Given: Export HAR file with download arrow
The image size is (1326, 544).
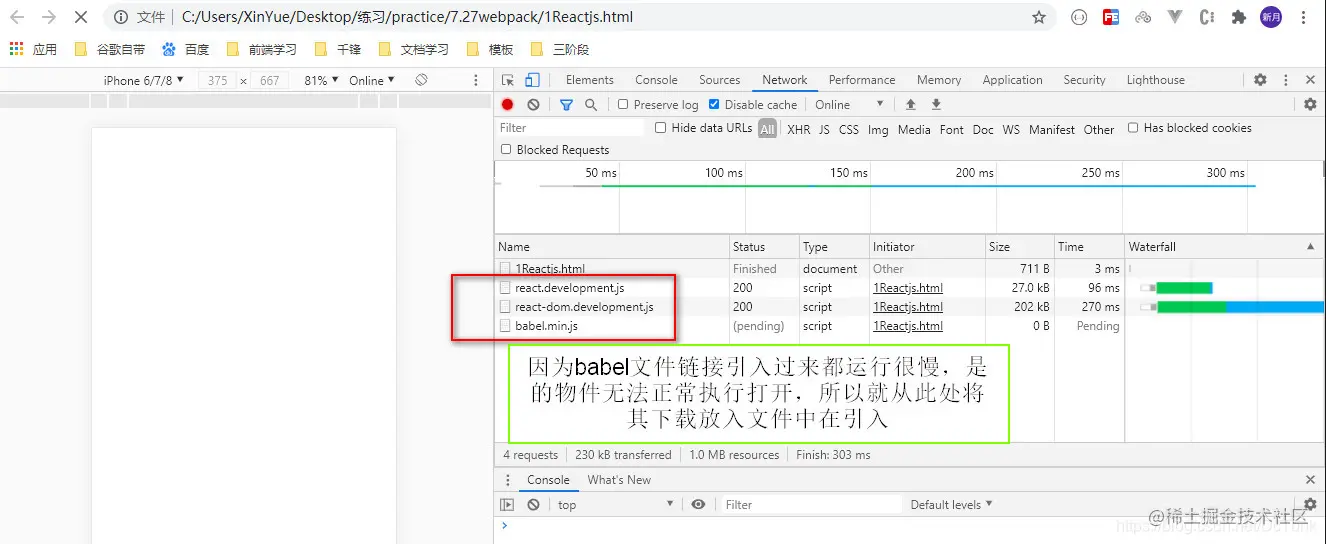Looking at the screenshot, I should 936,104.
